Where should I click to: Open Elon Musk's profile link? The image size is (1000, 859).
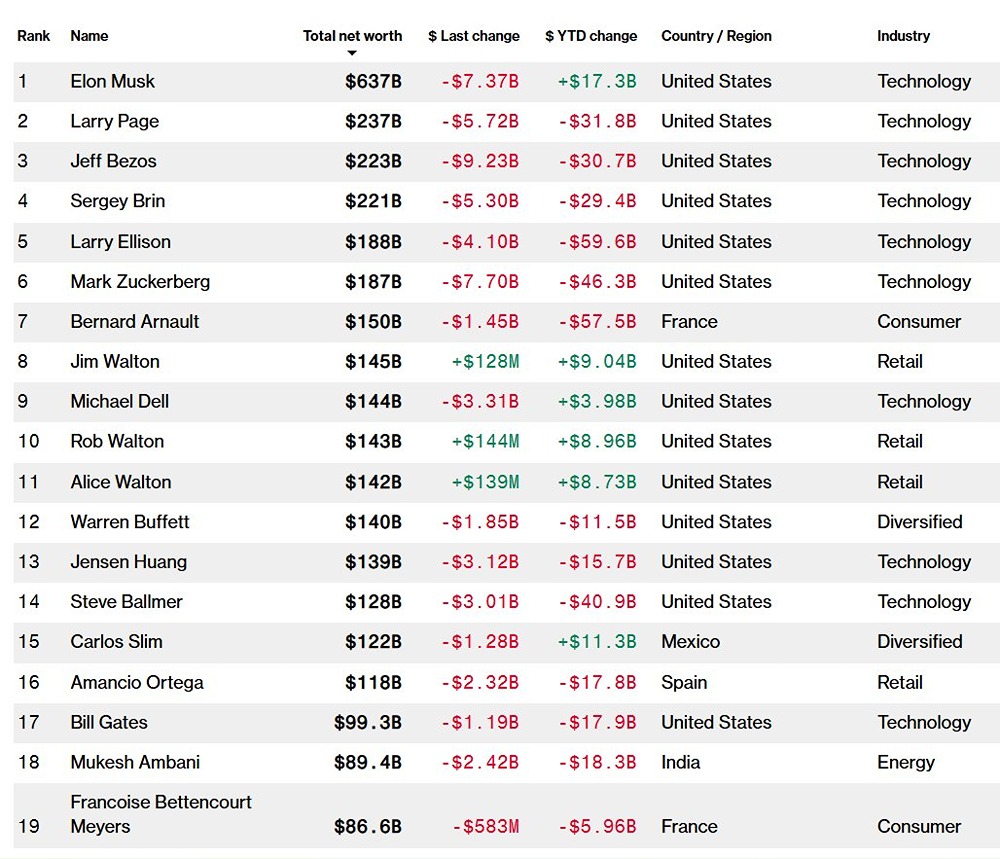click(113, 81)
